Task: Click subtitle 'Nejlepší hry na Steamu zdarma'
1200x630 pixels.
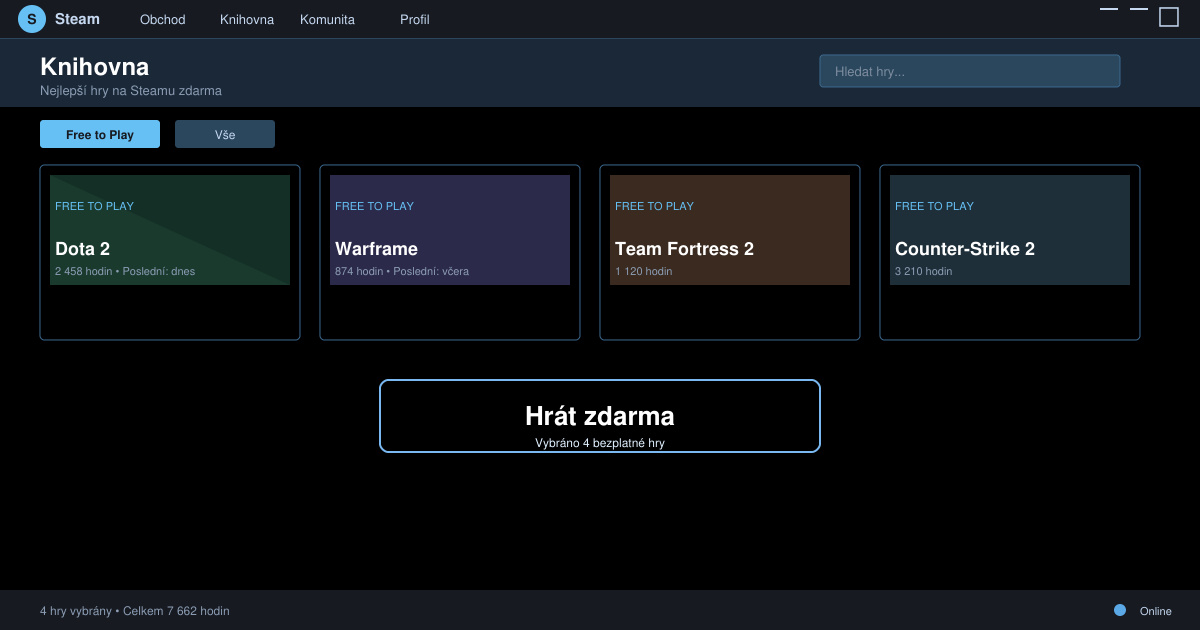Action: (131, 91)
